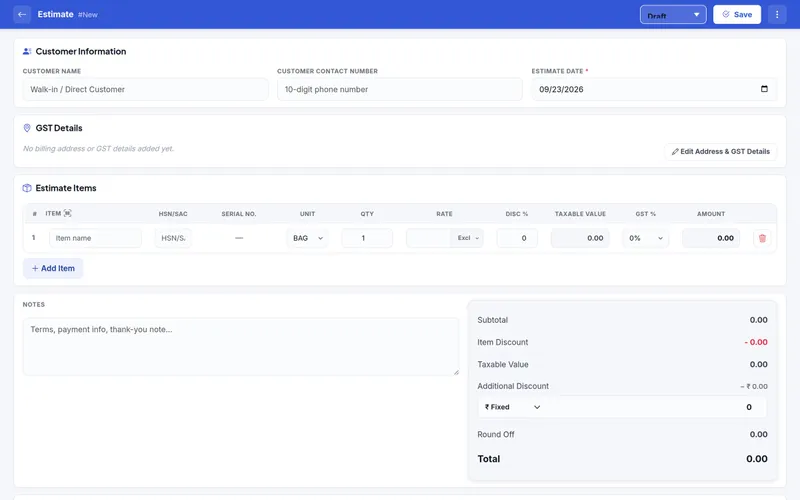Open the BAG unit dropdown
The image size is (800, 500).
307,238
